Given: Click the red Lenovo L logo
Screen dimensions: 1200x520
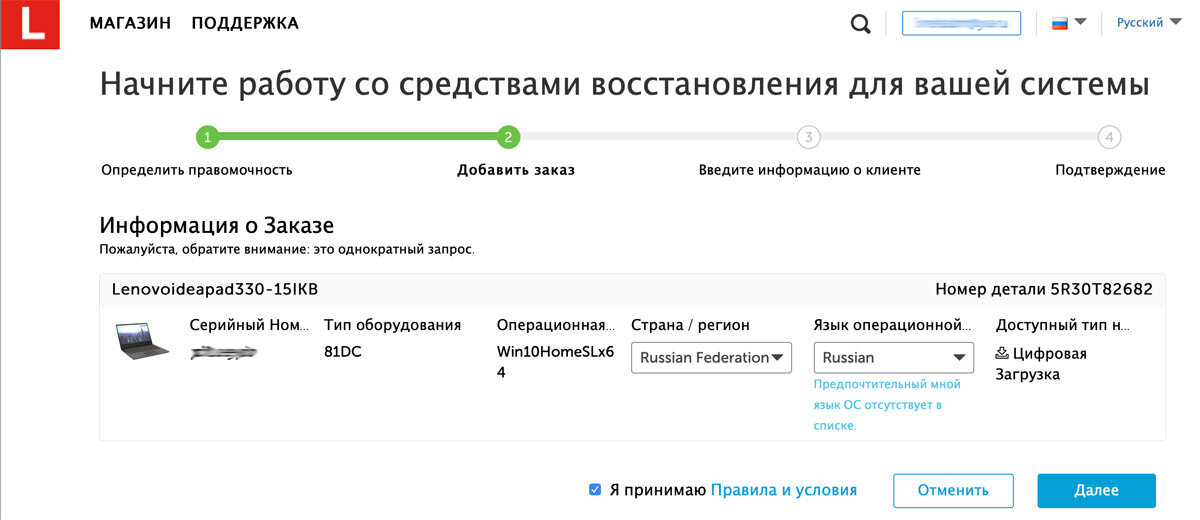Looking at the screenshot, I should tap(30, 24).
